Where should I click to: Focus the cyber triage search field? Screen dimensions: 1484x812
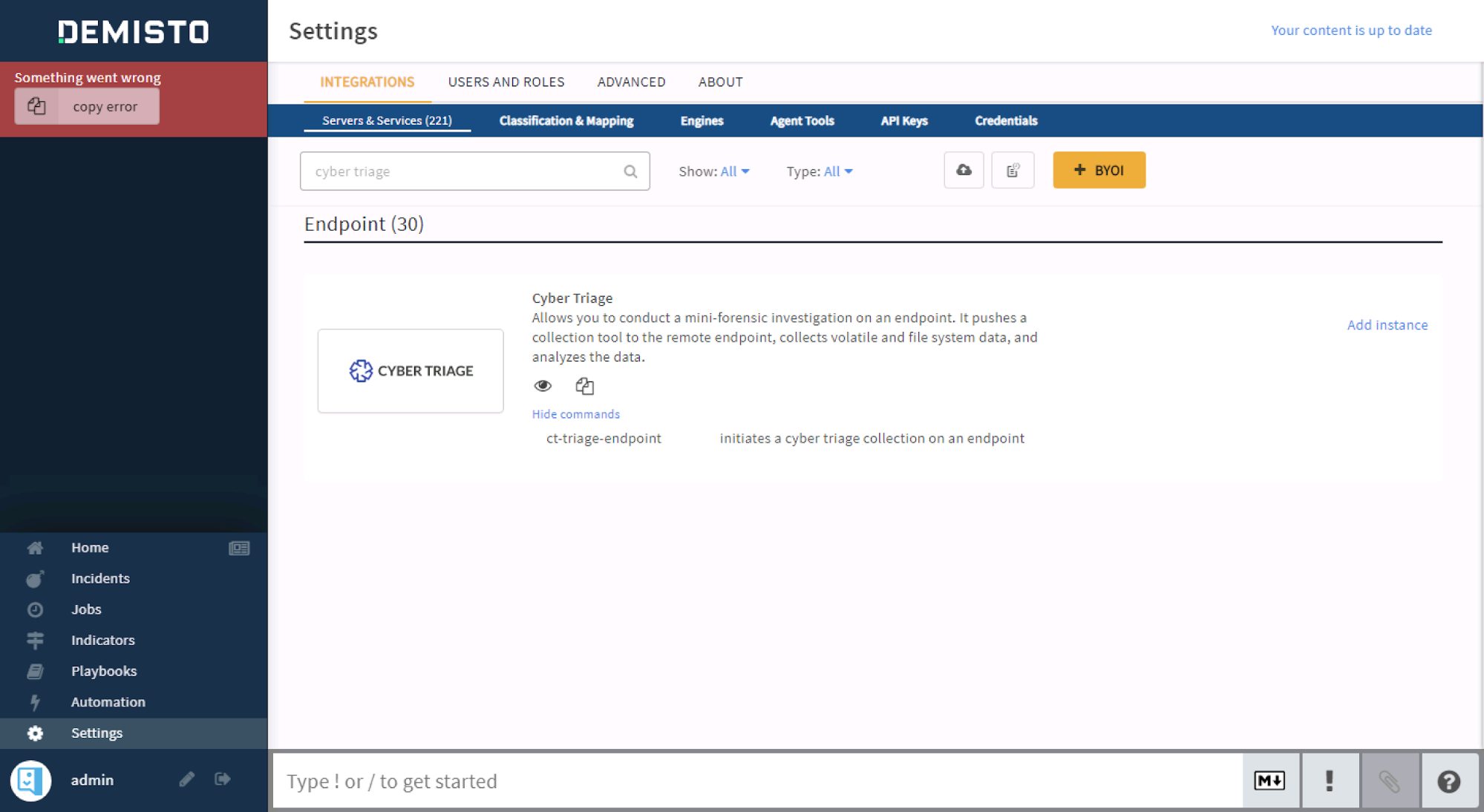[x=475, y=171]
